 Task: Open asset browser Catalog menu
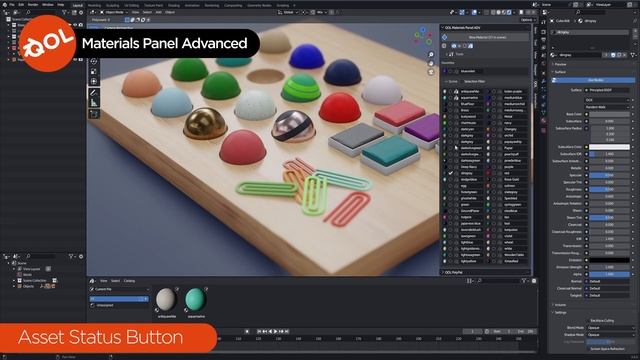129,281
